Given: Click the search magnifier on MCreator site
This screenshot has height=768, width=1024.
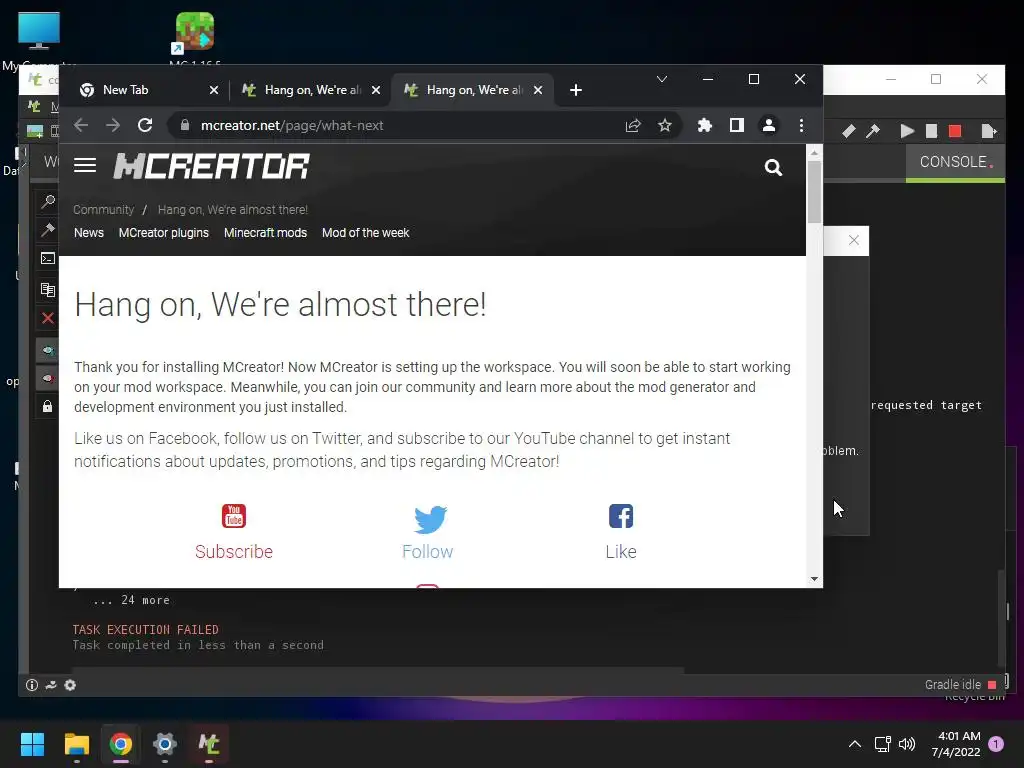Looking at the screenshot, I should [773, 168].
